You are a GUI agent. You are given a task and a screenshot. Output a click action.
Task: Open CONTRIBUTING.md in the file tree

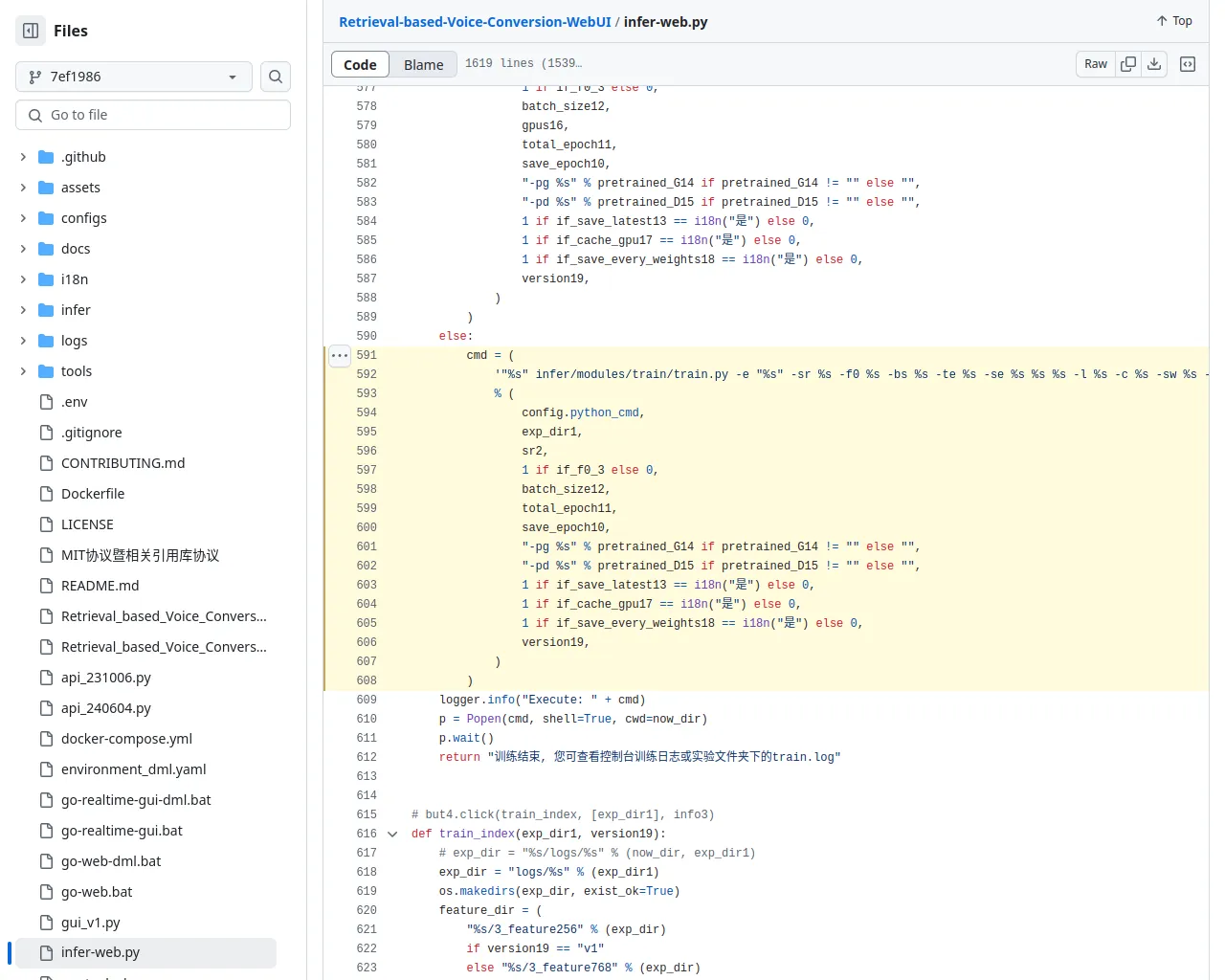pos(122,463)
